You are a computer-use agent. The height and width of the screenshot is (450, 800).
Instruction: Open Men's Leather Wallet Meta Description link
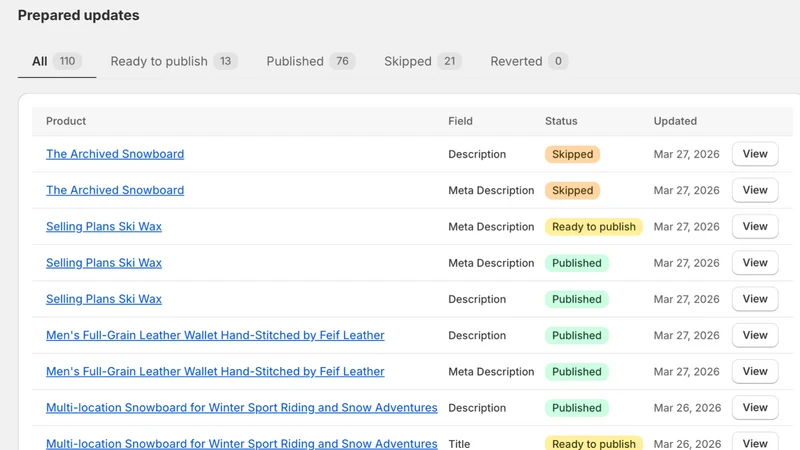[215, 371]
